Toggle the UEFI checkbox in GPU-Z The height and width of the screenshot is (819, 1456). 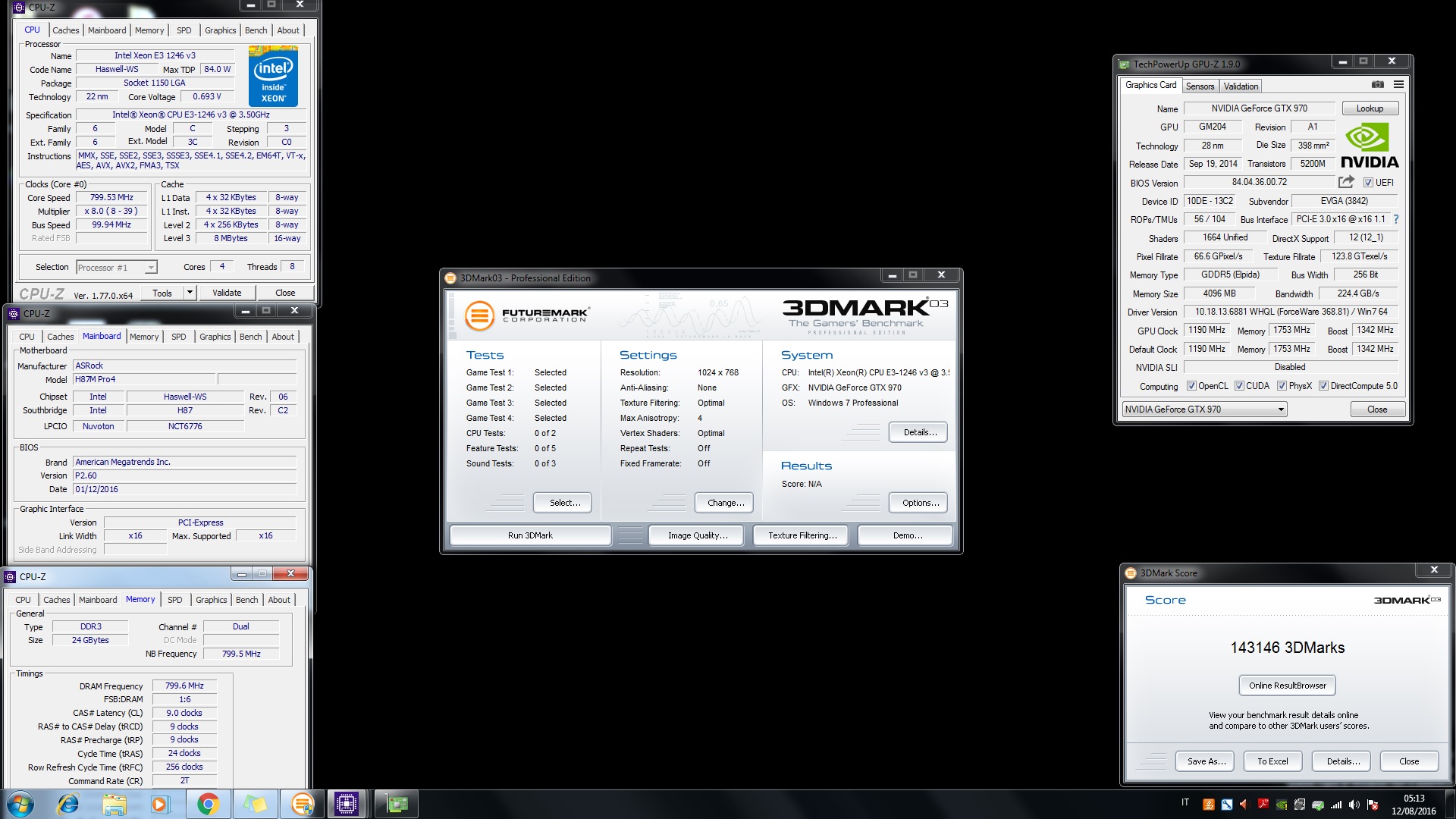point(1368,183)
